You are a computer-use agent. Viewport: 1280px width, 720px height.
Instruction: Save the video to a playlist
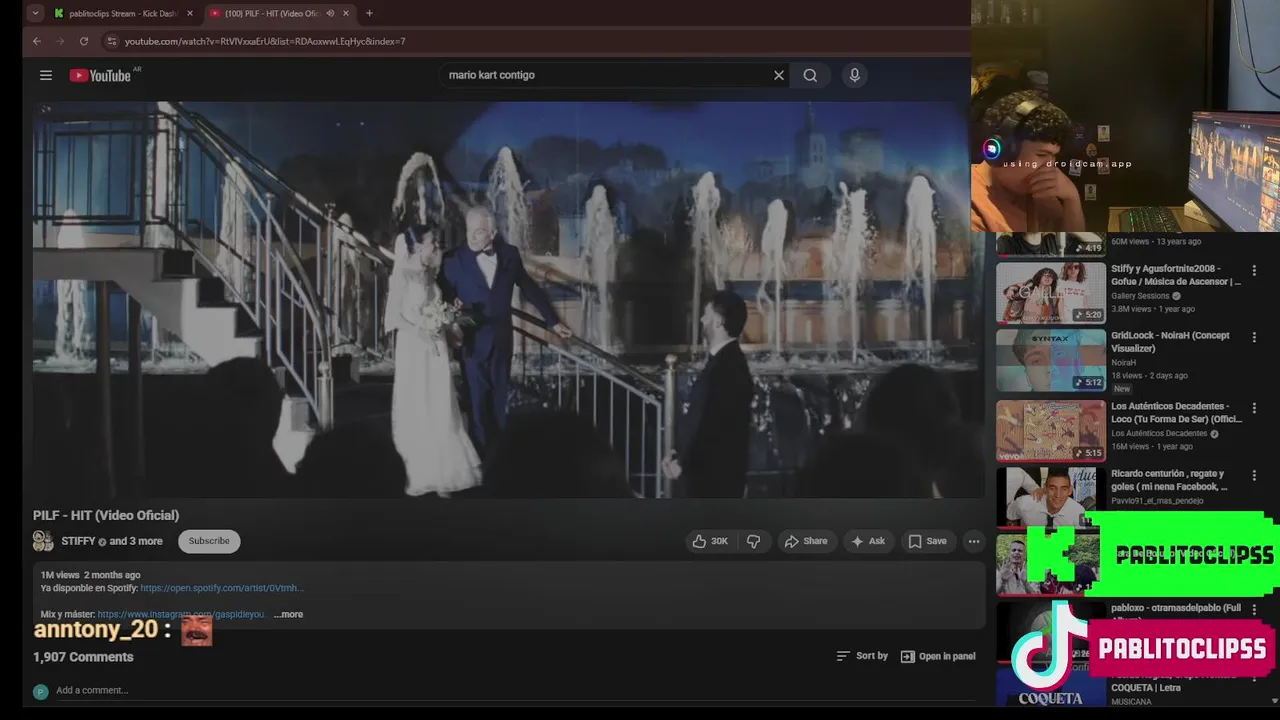927,541
